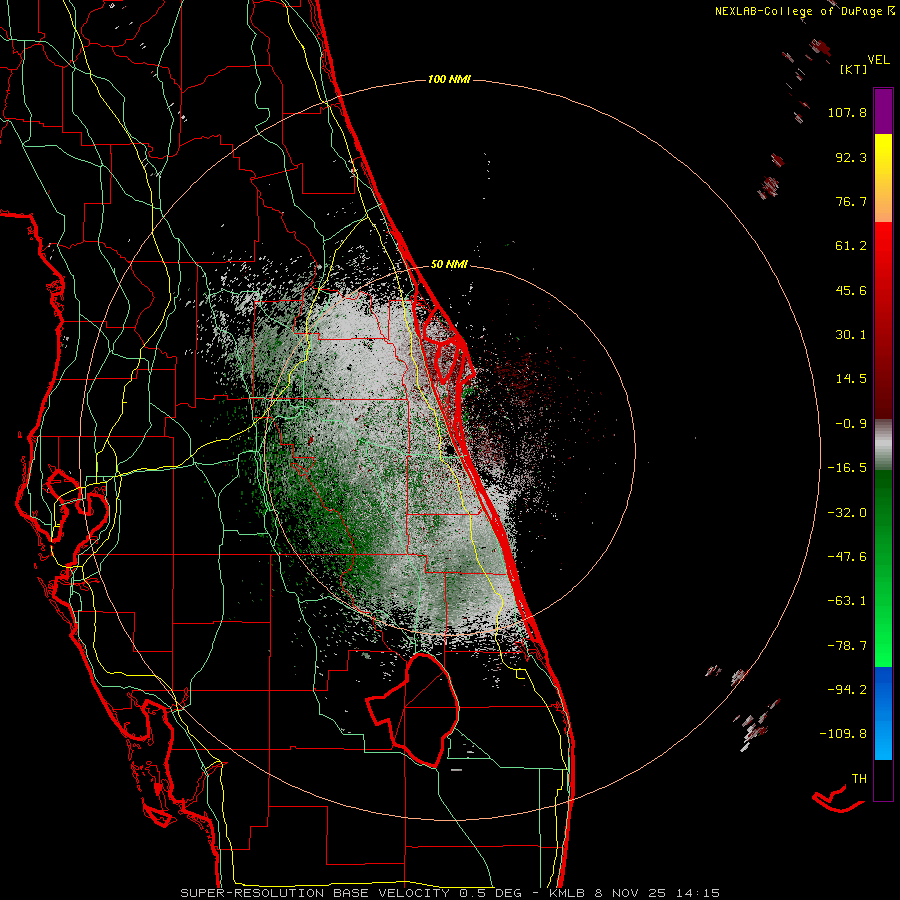Click the 100 NMI range ring label
Image resolution: width=900 pixels, height=900 pixels.
pos(449,79)
